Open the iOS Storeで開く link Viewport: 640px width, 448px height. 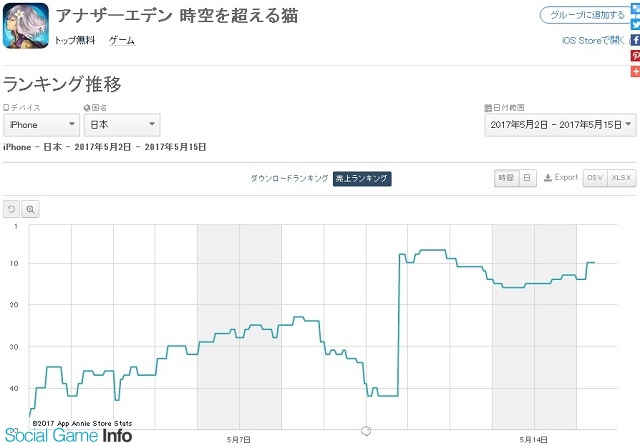[593, 40]
